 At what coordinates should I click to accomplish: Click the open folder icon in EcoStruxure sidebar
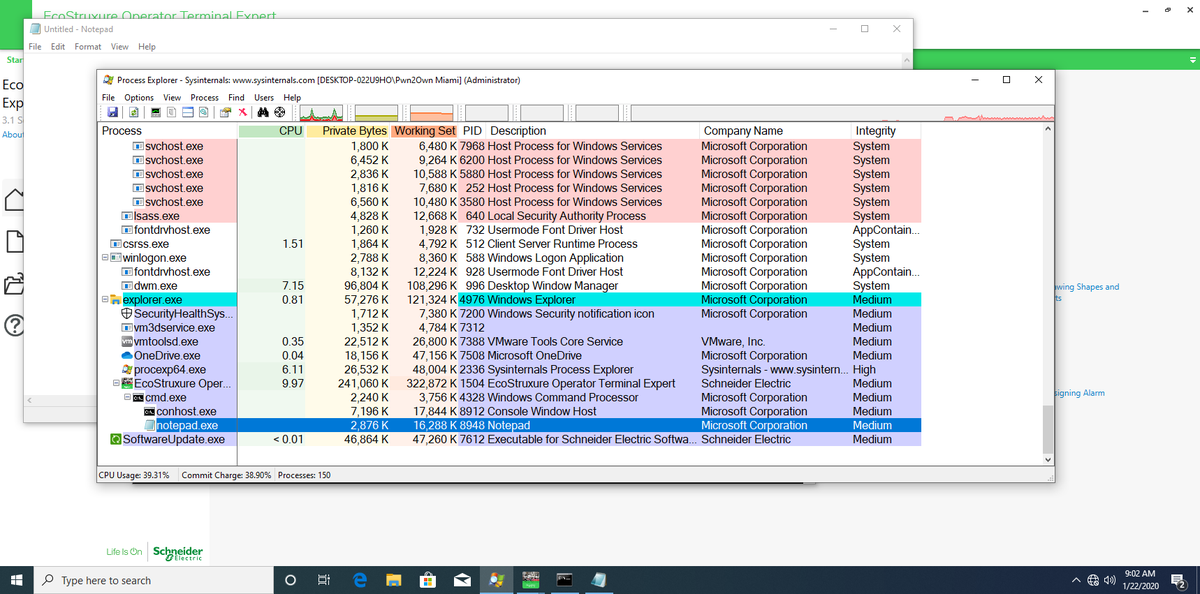pyautogui.click(x=16, y=284)
